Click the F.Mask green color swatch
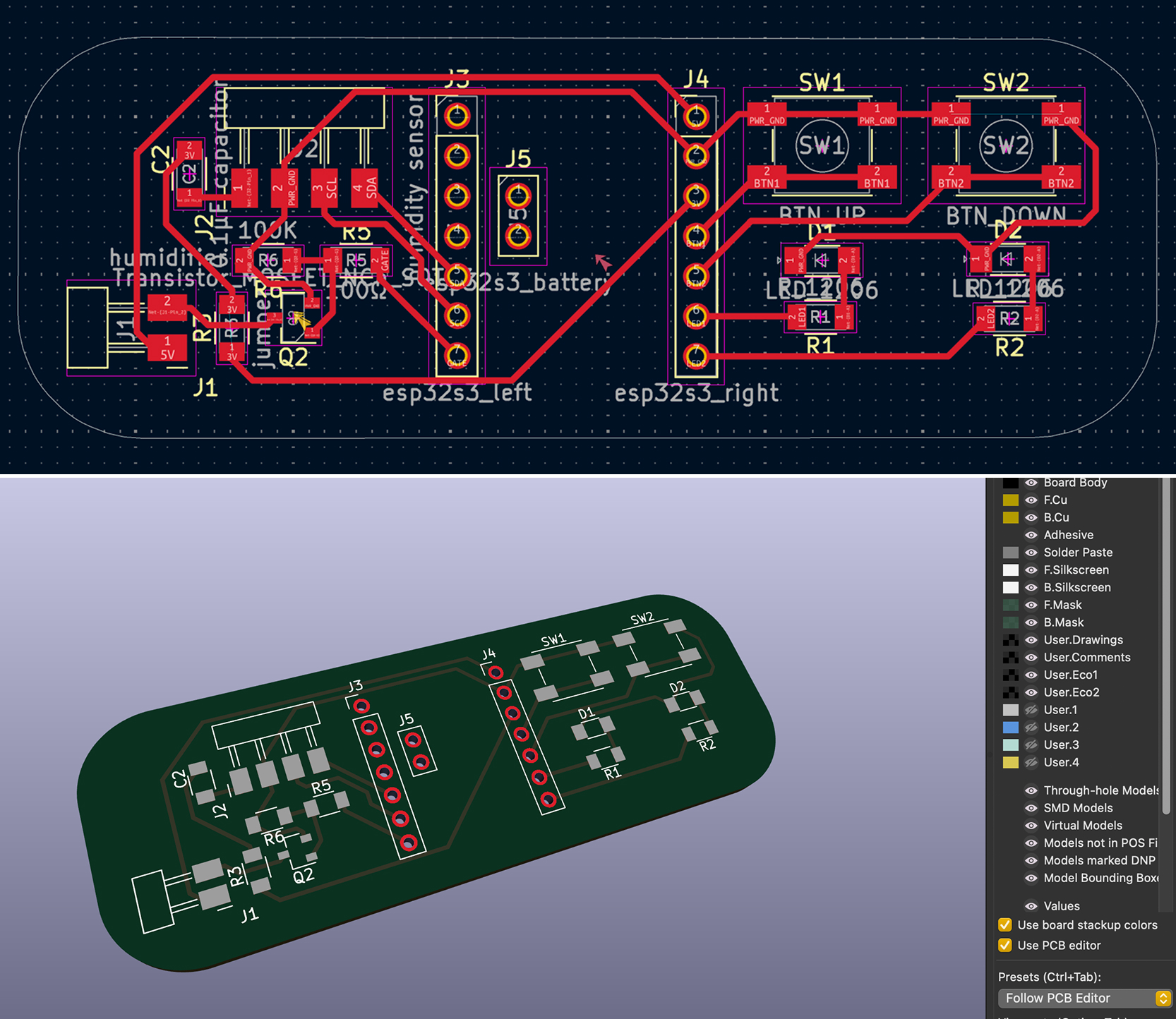The image size is (1176, 1019). pyautogui.click(x=1011, y=605)
